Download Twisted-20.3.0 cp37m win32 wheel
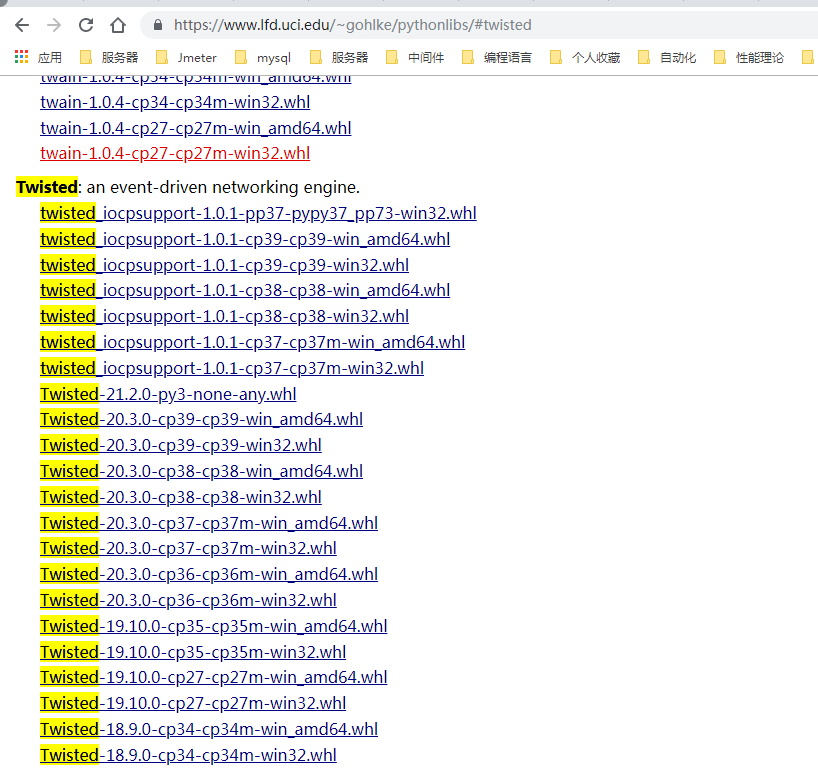Viewport: 818px width, 782px height. click(188, 548)
